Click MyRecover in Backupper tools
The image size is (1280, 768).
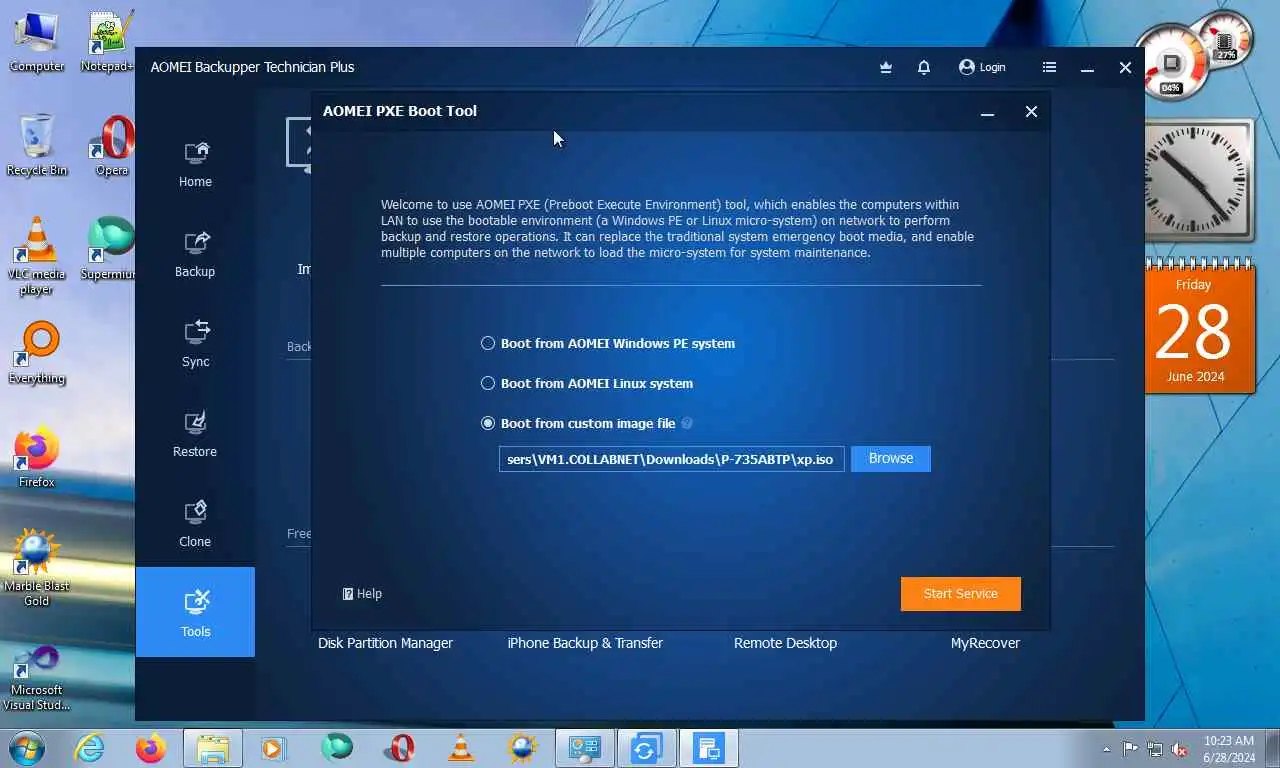pos(985,643)
